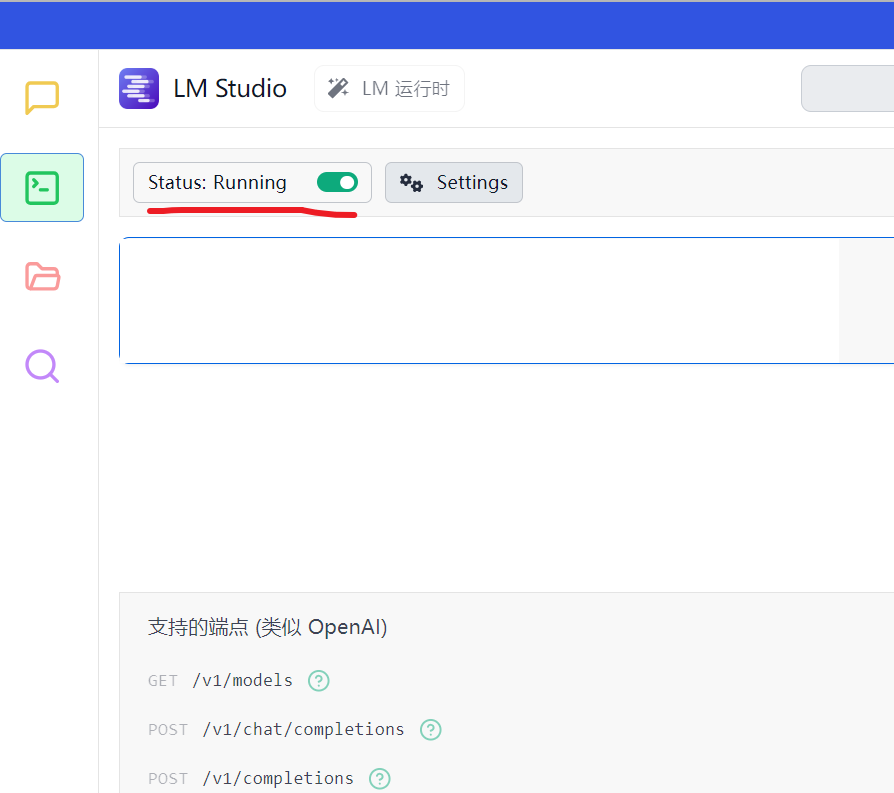This screenshot has height=793, width=894.
Task: Click help icon next to /v1/models
Action: [318, 681]
